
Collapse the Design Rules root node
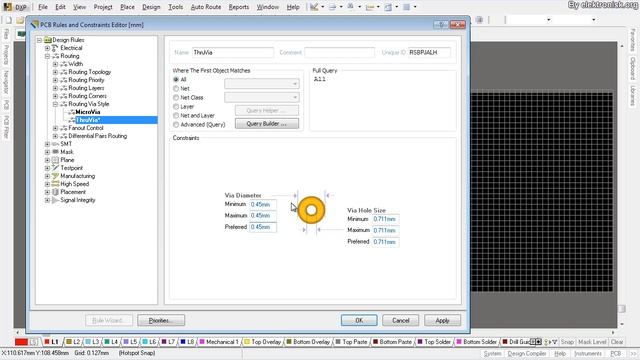(39, 40)
